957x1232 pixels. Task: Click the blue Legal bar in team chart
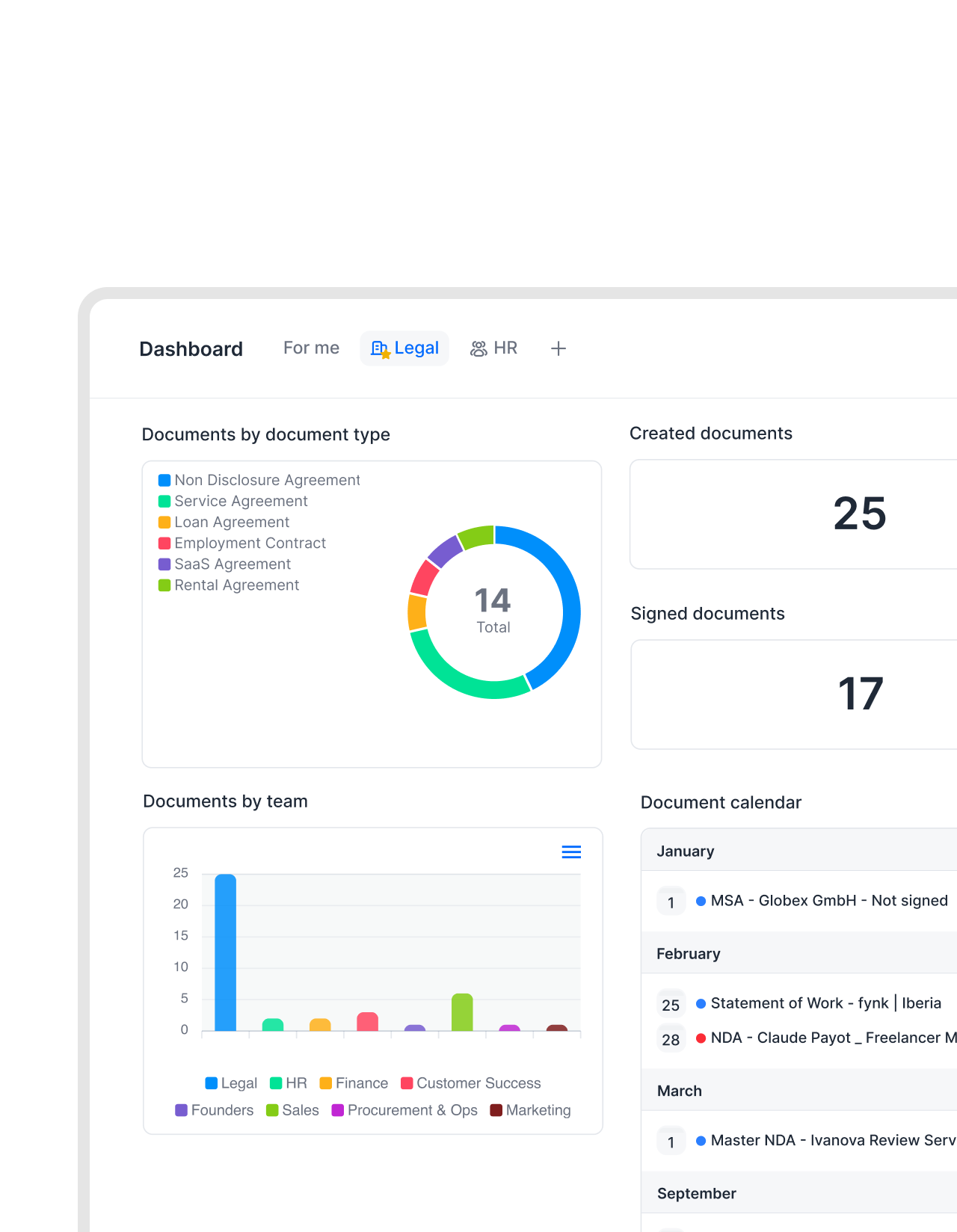(225, 952)
